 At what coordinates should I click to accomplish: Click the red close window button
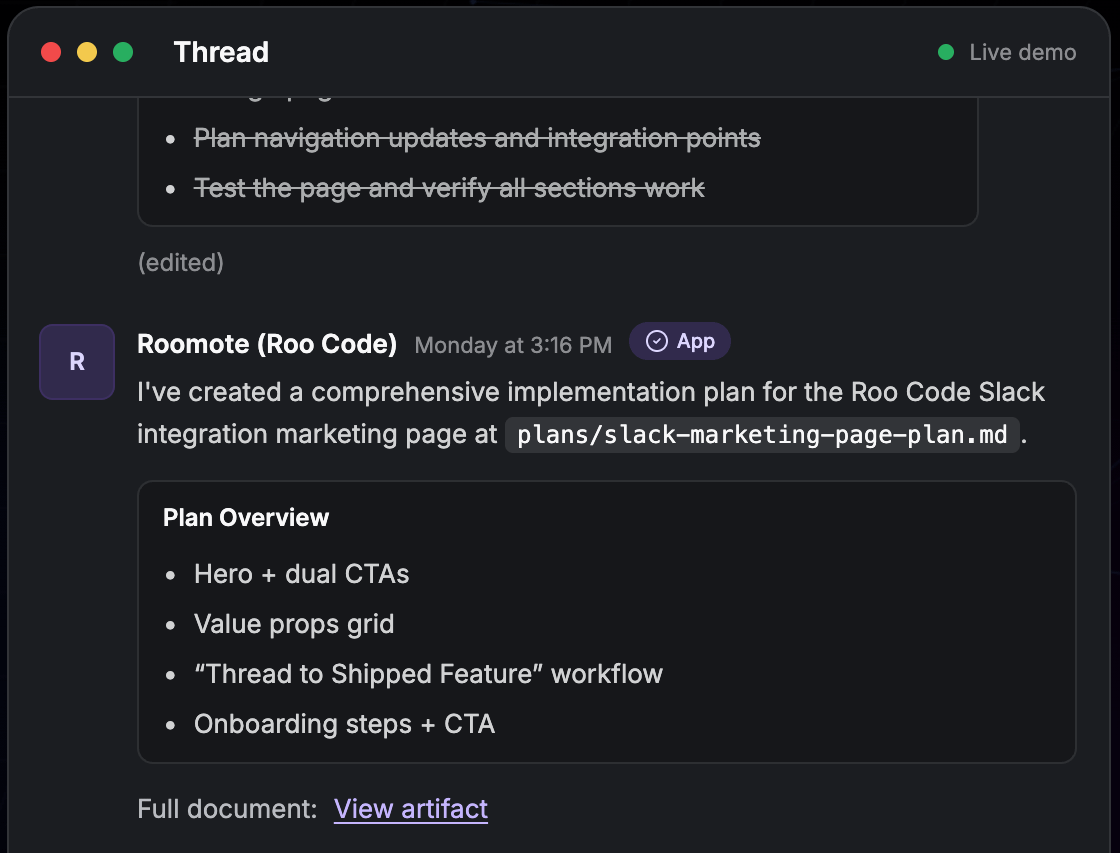pyautogui.click(x=51, y=52)
